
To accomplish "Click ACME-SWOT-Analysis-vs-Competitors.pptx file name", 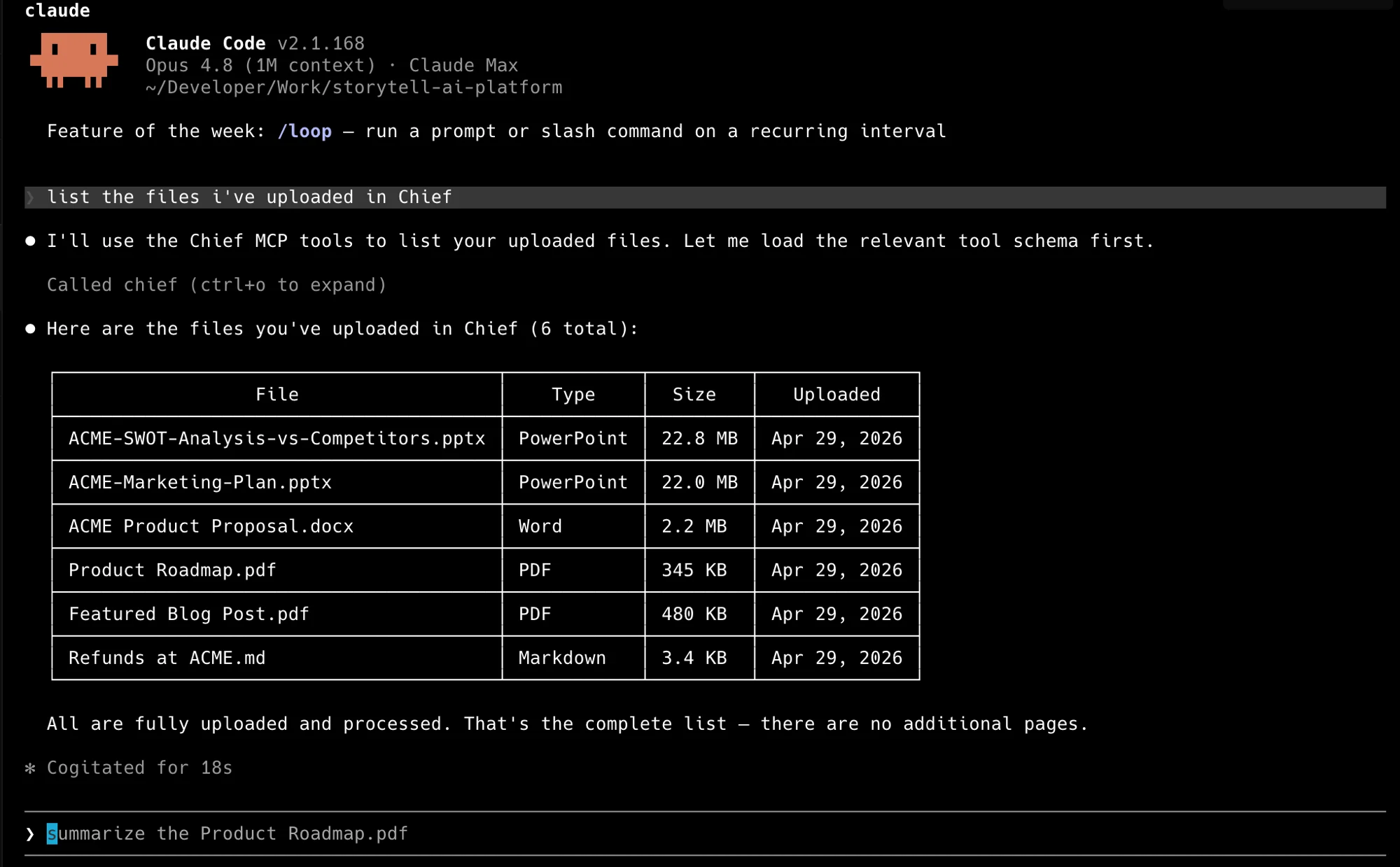I will (277, 439).
